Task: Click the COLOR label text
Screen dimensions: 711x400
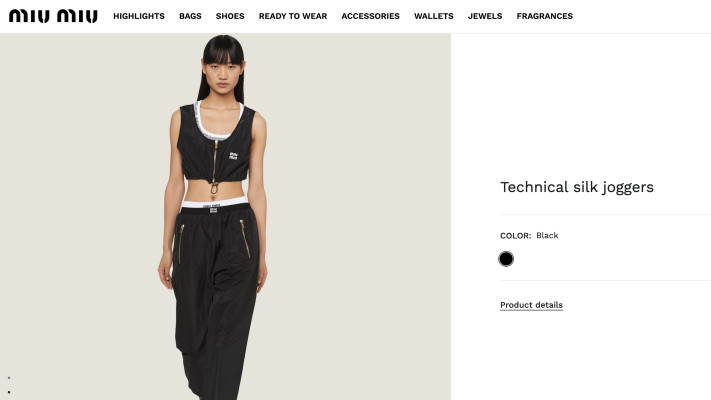Action: click(x=515, y=236)
